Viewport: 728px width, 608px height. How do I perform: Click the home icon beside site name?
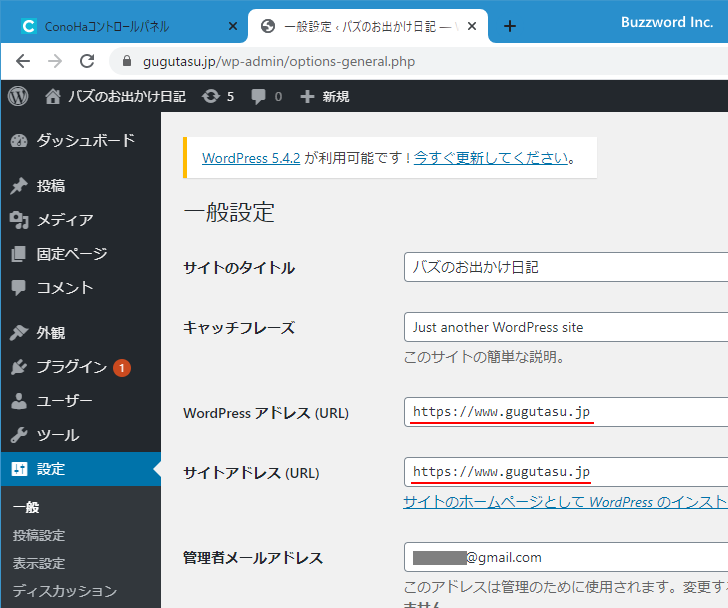click(52, 96)
